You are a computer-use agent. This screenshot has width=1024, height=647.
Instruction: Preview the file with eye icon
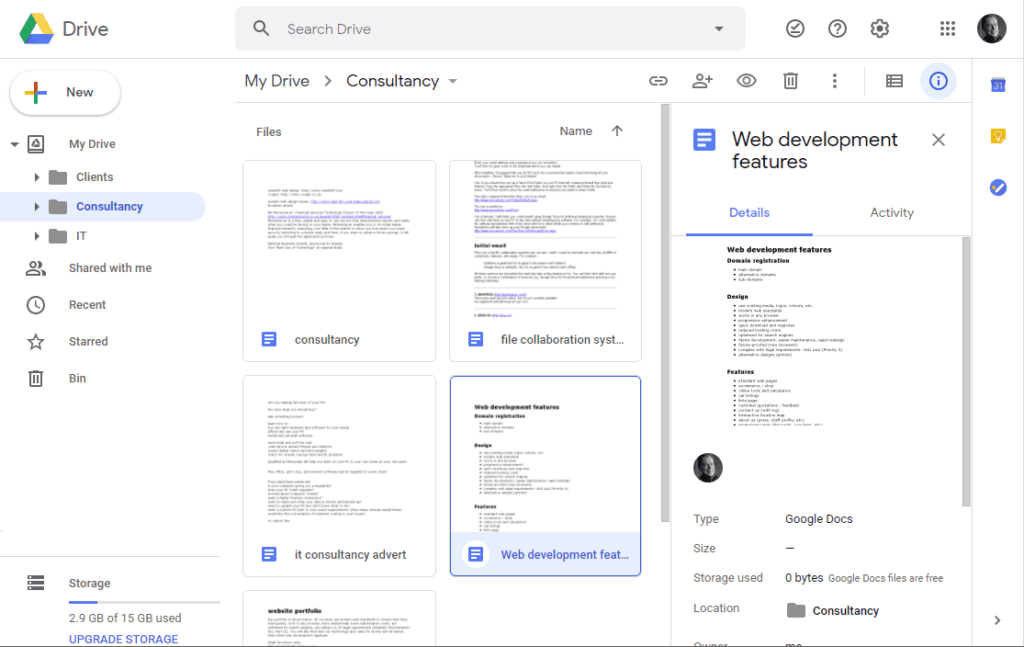746,81
